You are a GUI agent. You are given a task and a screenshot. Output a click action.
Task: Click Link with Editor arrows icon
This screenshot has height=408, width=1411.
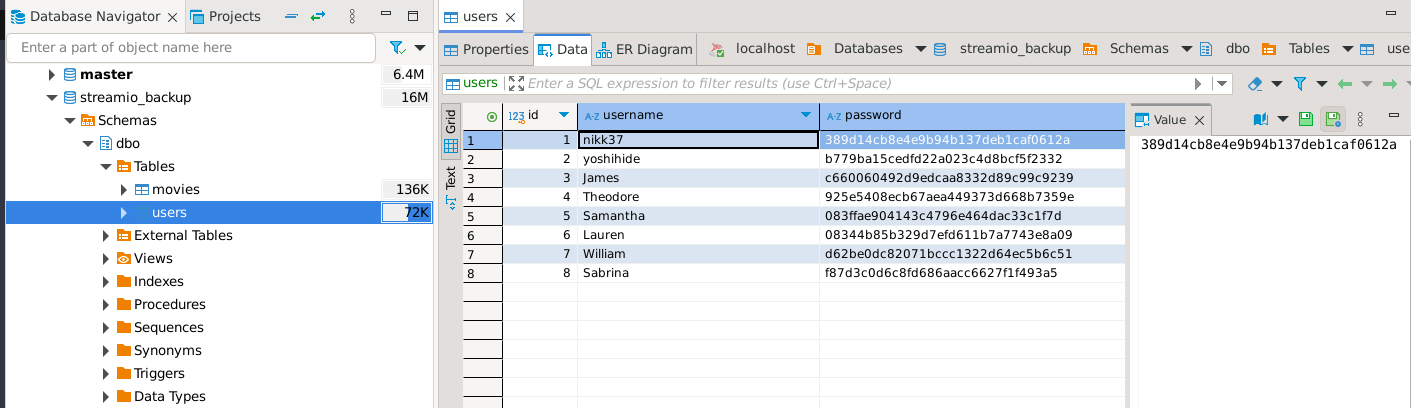[x=318, y=17]
